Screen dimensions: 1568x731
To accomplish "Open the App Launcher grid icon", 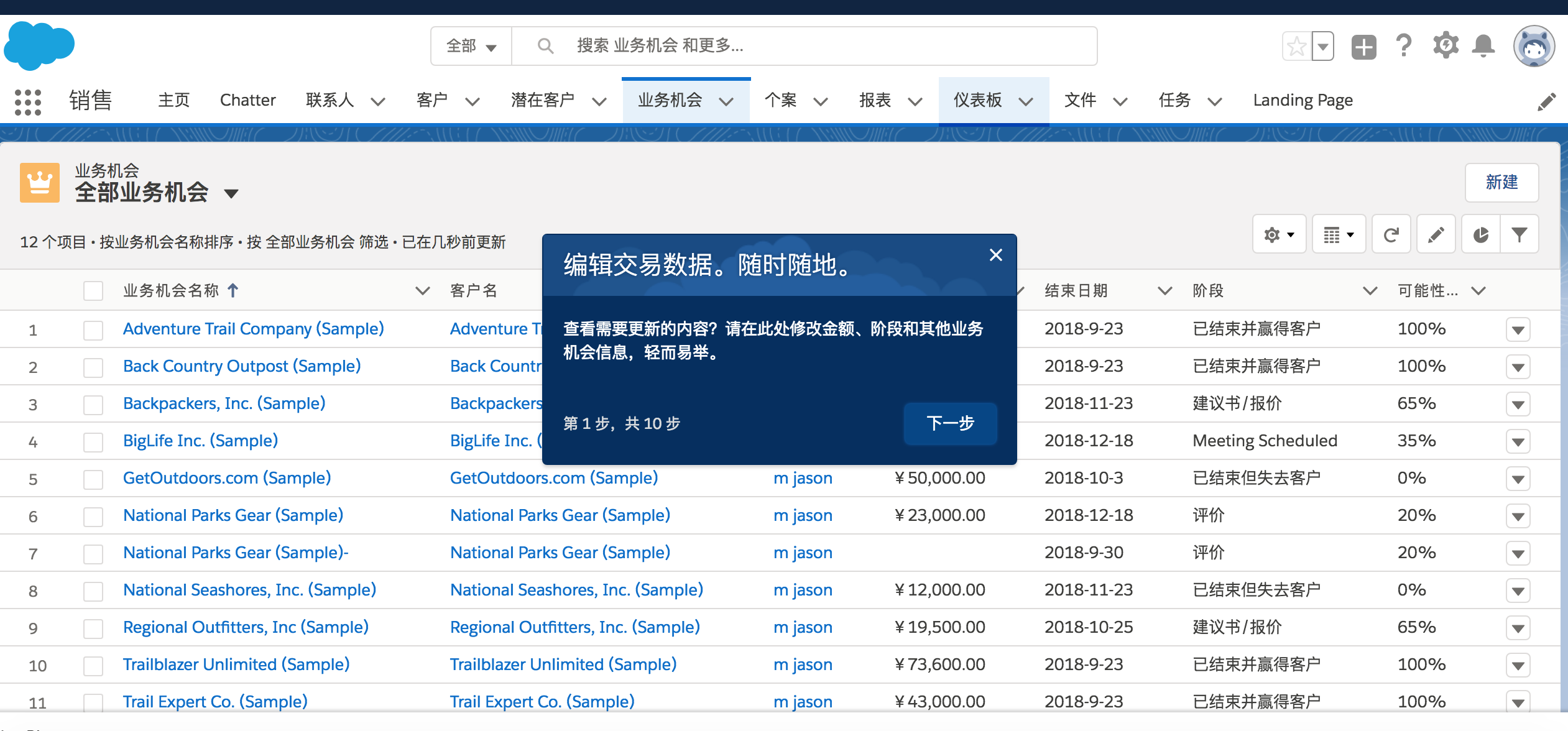I will click(x=27, y=101).
